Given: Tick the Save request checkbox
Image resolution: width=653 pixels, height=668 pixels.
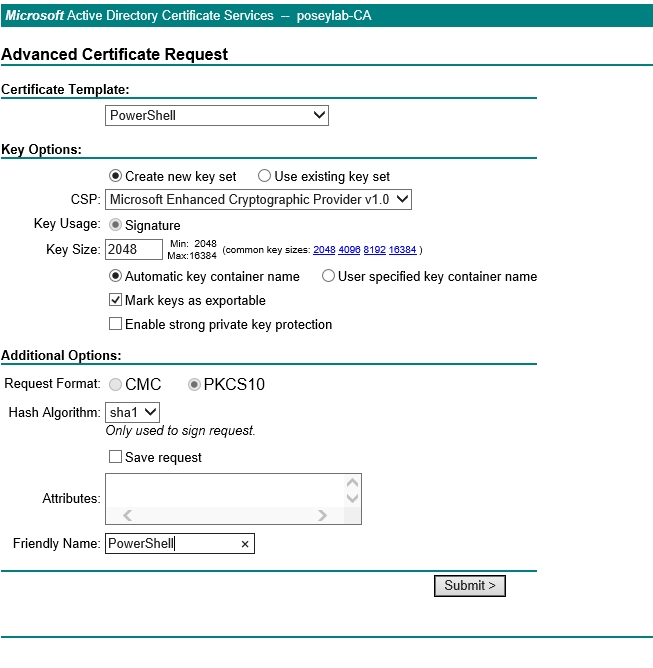Looking at the screenshot, I should pos(115,457).
